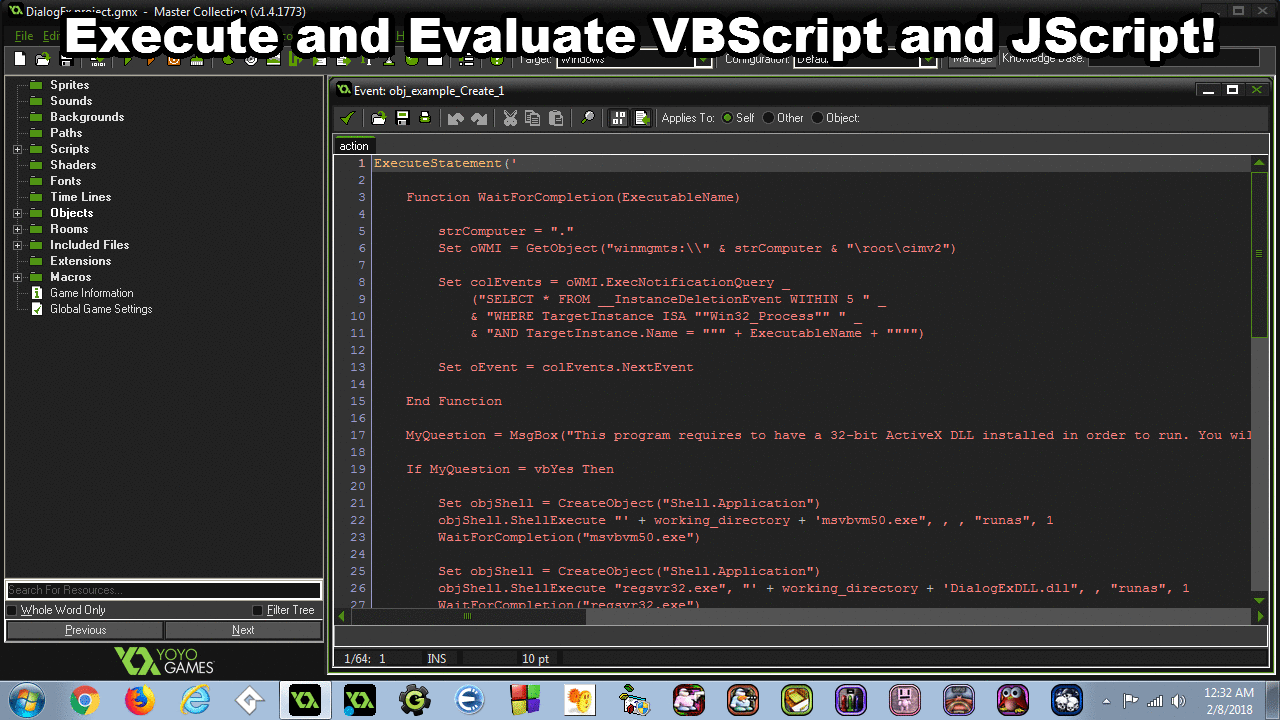Open the Configuration dropdown
The image size is (1280, 720).
pos(929,59)
